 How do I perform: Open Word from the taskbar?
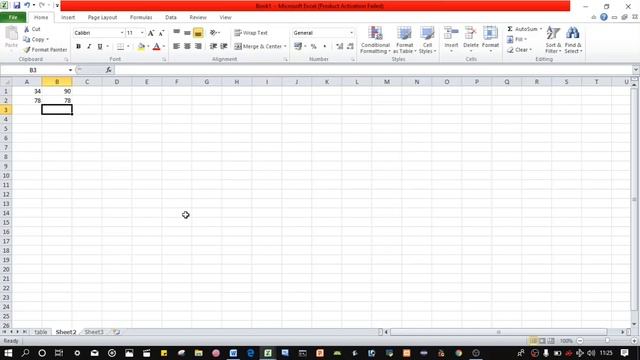tap(233, 353)
